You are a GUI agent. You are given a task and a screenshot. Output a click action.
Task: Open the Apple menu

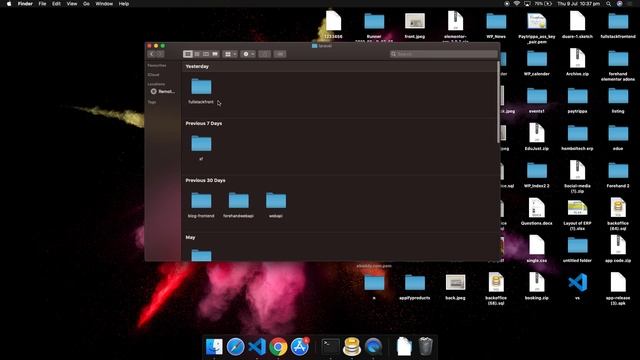9,4
